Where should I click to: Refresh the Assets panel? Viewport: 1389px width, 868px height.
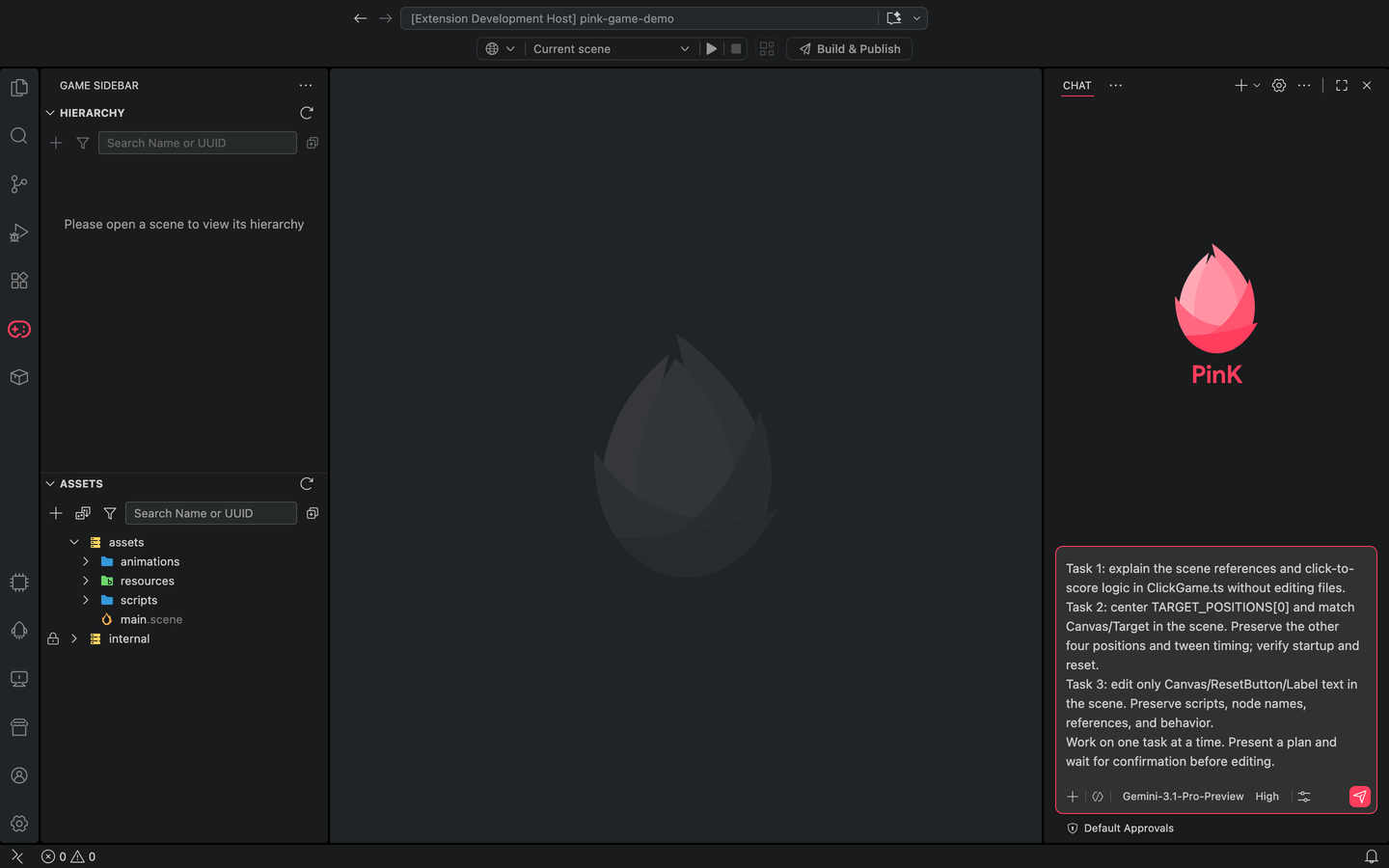pos(307,484)
